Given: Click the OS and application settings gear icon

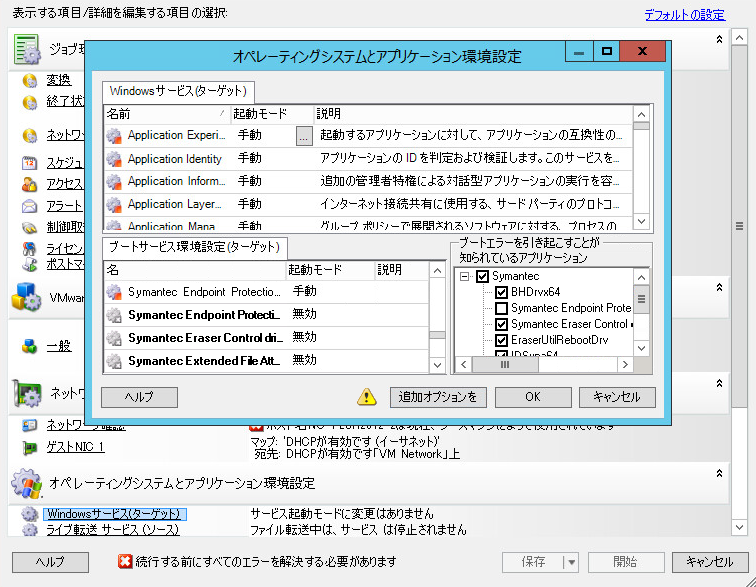Looking at the screenshot, I should click(x=27, y=483).
